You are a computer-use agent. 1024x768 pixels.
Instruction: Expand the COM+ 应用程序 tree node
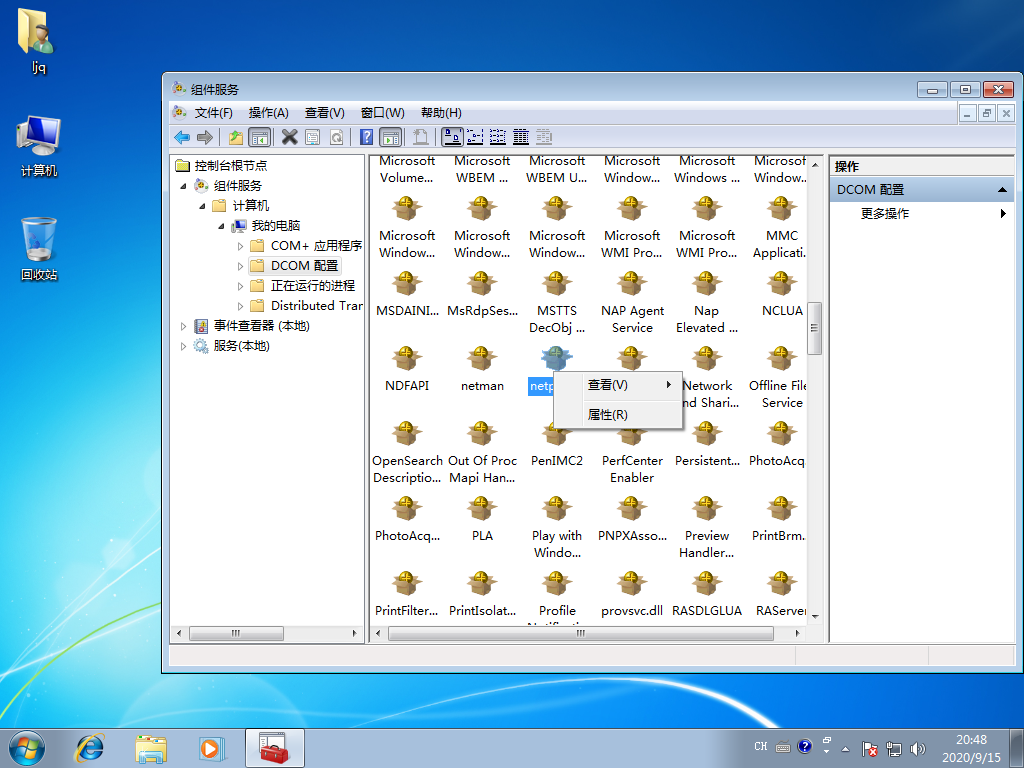(x=240, y=246)
